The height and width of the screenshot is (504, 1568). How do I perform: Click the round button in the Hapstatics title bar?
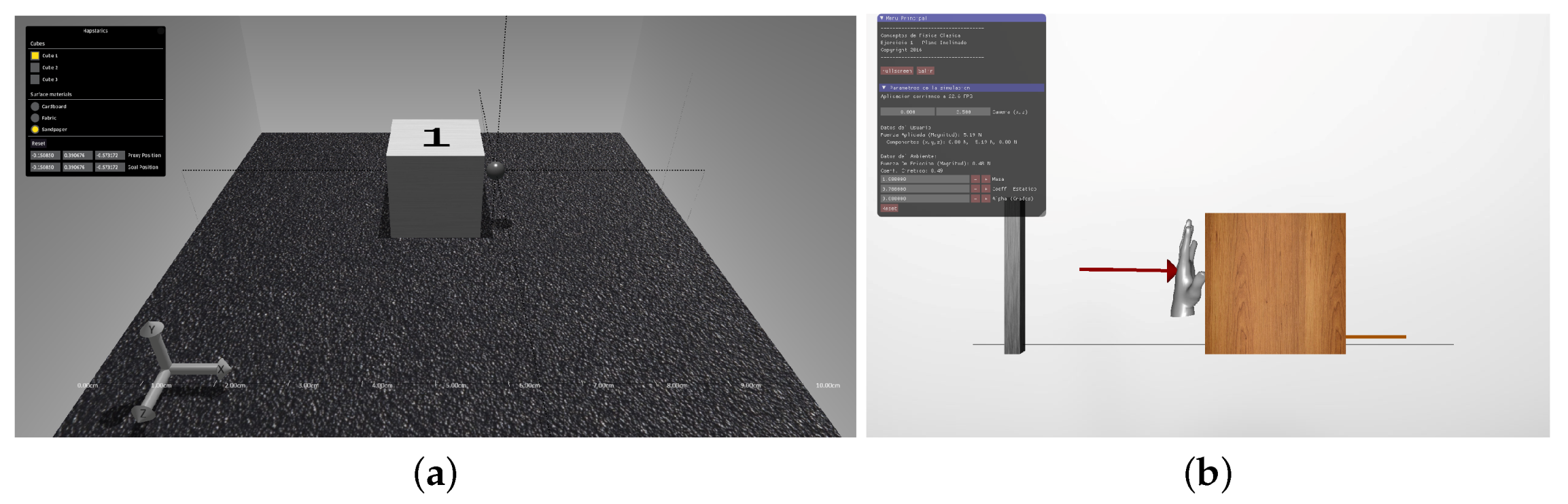160,31
